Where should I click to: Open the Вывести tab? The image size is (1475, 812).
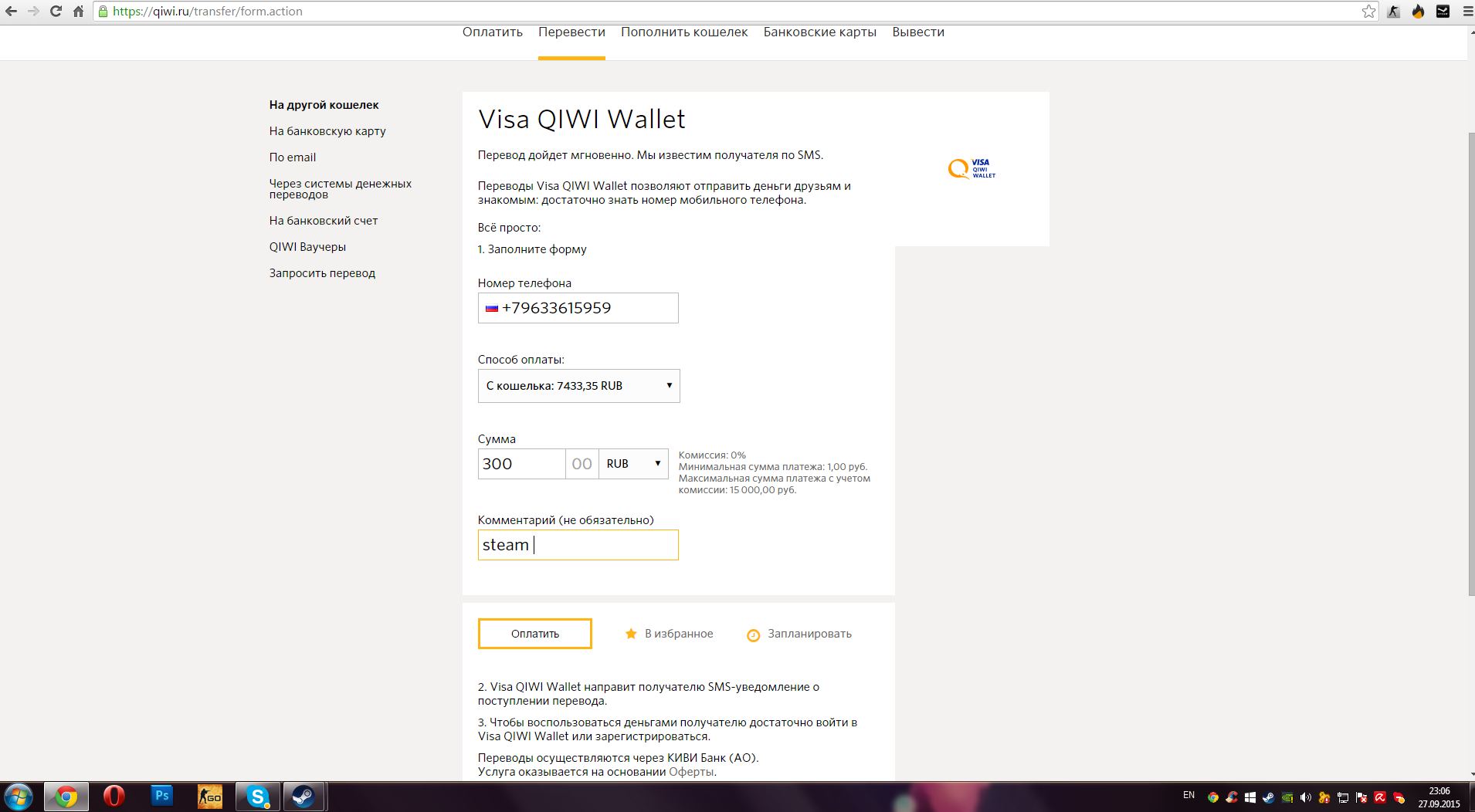[x=918, y=32]
